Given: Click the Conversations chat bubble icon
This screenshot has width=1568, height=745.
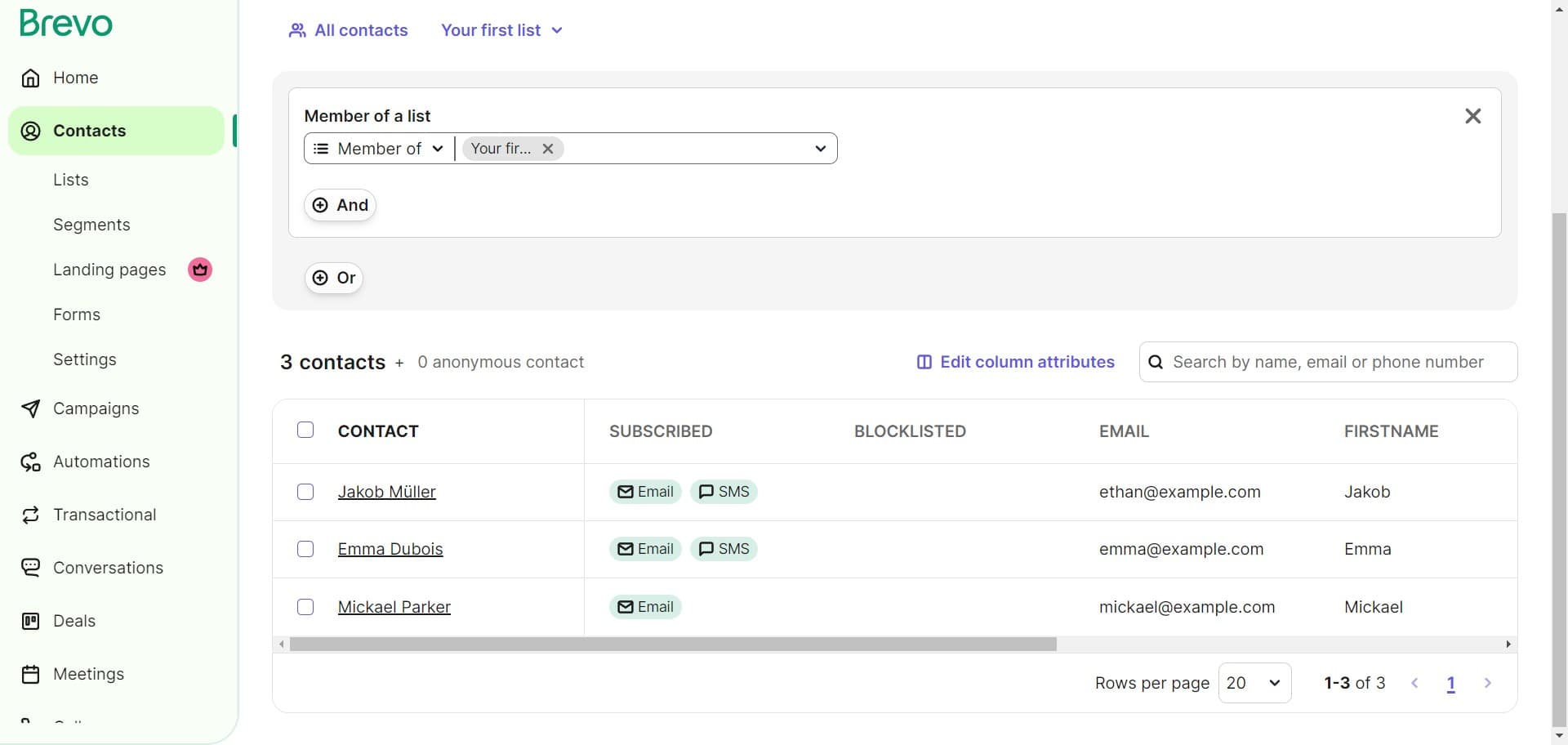Looking at the screenshot, I should pos(31,568).
